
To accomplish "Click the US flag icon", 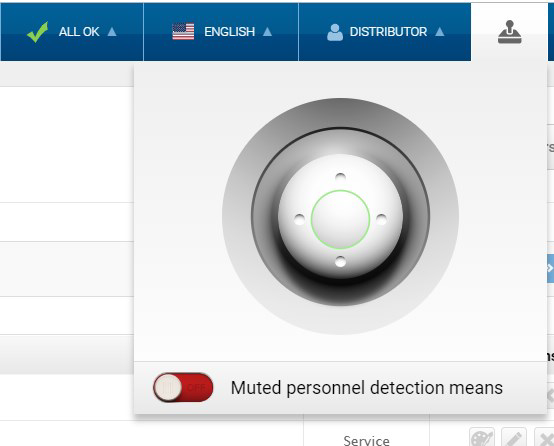I will [x=183, y=32].
